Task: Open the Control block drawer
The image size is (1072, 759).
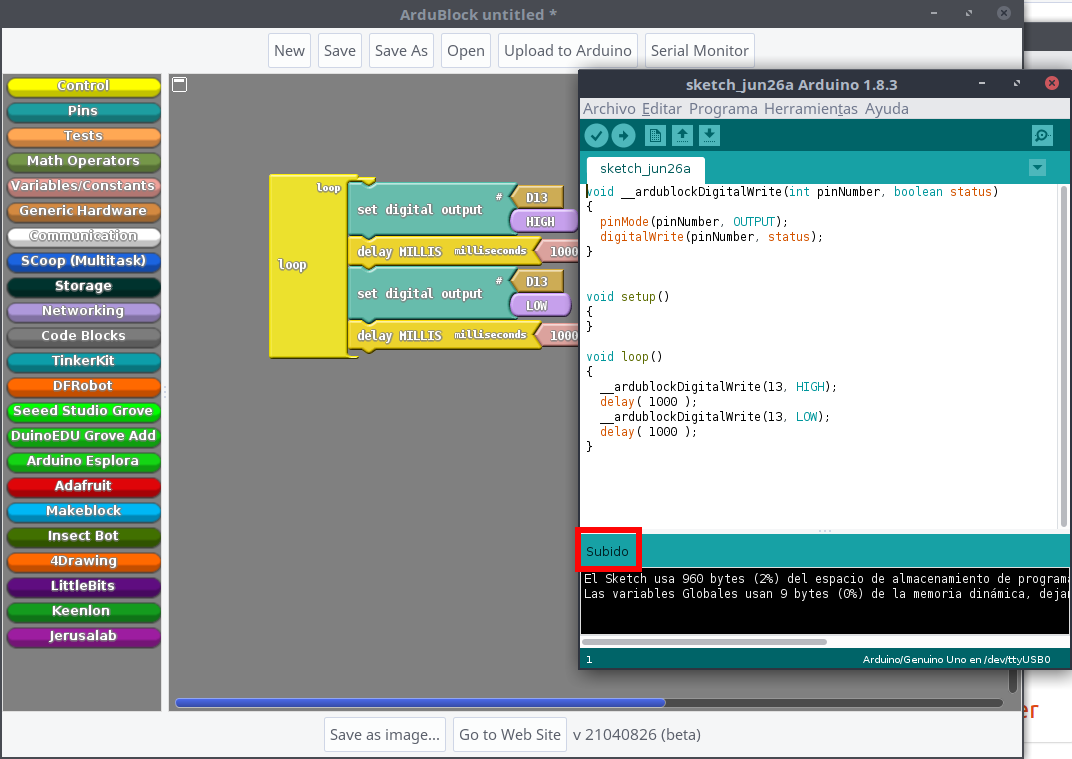Action: click(84, 86)
